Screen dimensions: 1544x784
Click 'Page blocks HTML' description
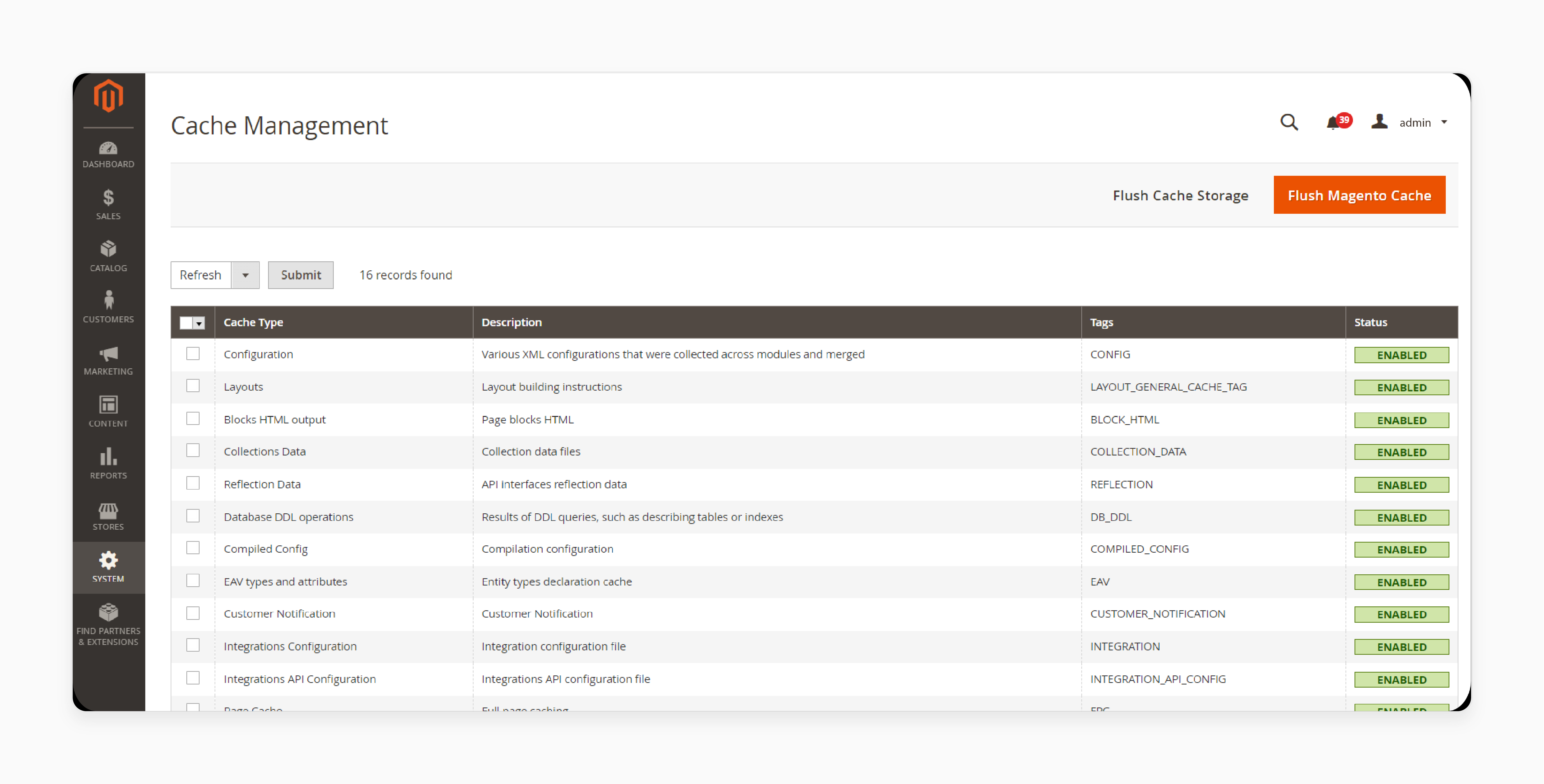(x=527, y=420)
